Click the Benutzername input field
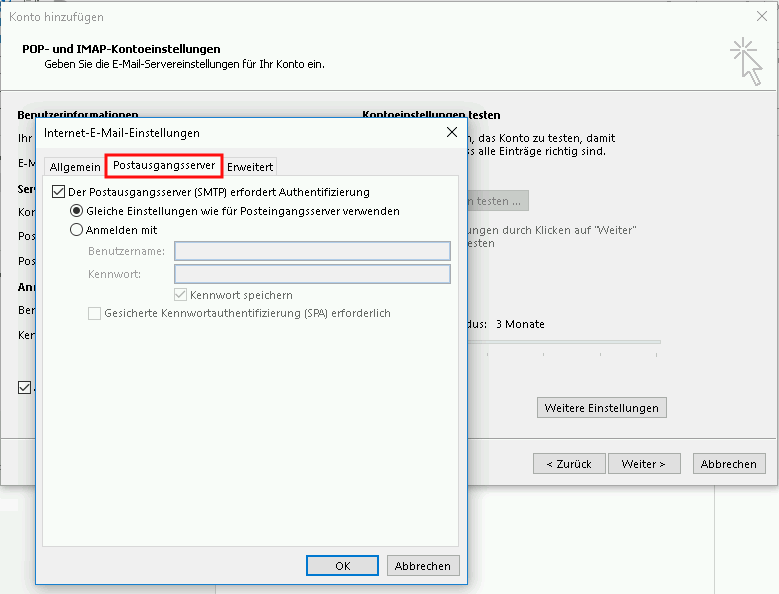Image resolution: width=779 pixels, height=594 pixels. pos(312,251)
